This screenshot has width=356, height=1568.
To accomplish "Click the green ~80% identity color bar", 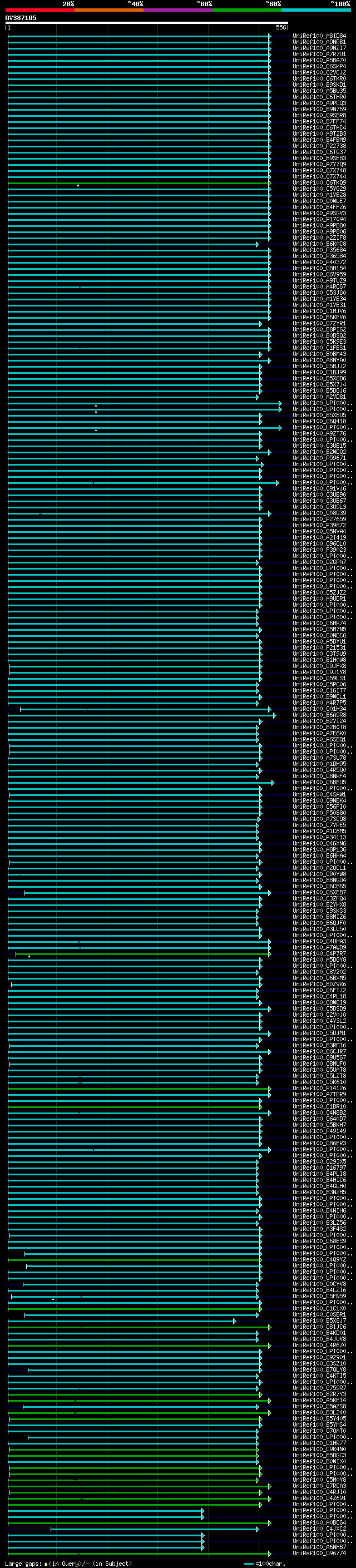I will (x=247, y=10).
